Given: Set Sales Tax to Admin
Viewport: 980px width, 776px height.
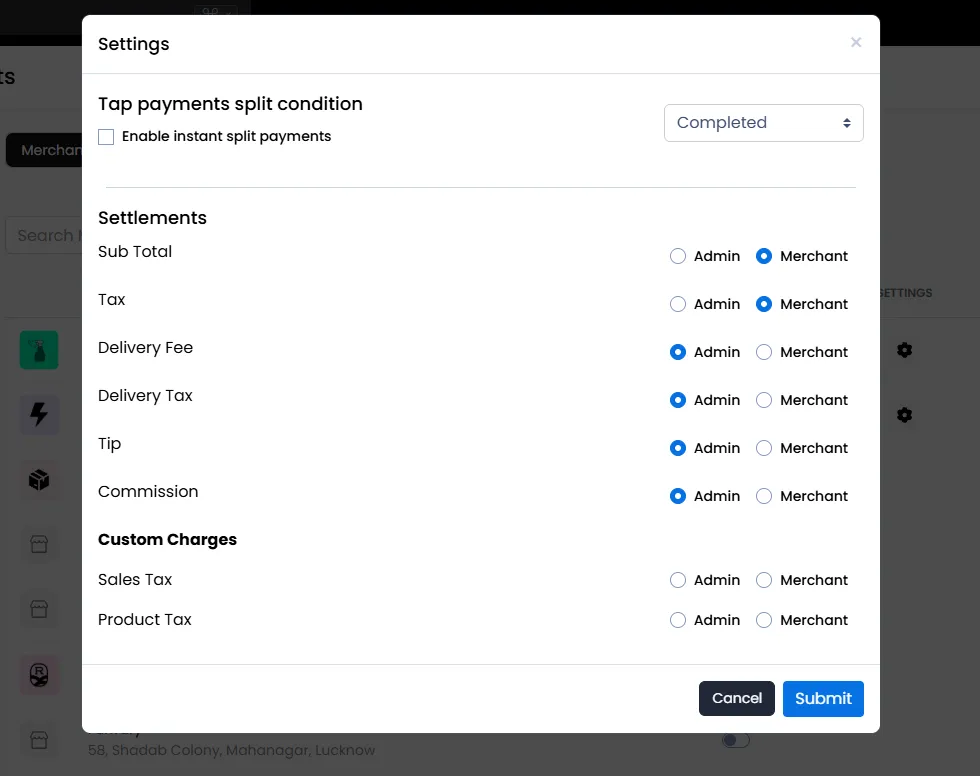Looking at the screenshot, I should click(x=678, y=580).
